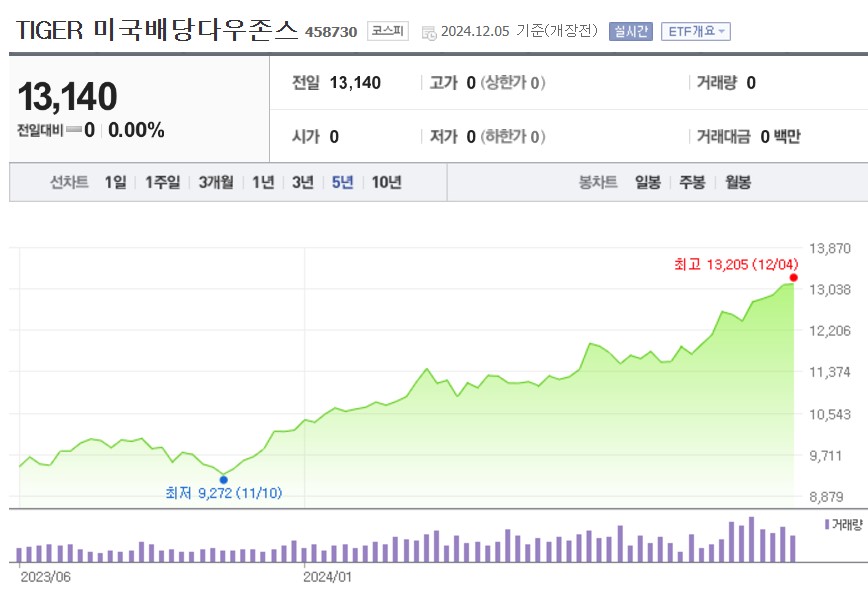Image resolution: width=868 pixels, height=595 pixels.
Task: Select the 주봉 weekly candle tab
Action: (693, 181)
